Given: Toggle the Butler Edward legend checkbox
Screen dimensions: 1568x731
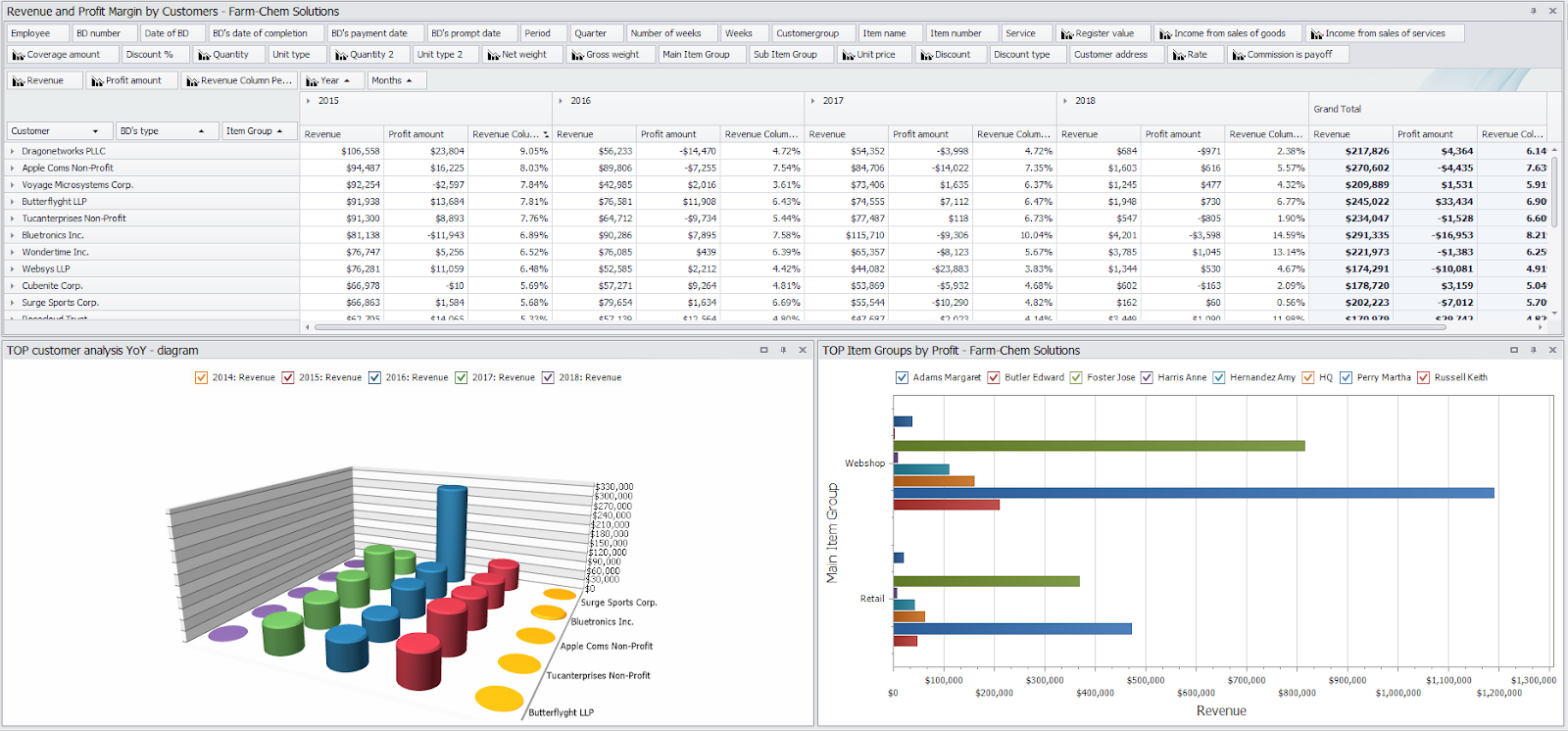Looking at the screenshot, I should [x=994, y=377].
